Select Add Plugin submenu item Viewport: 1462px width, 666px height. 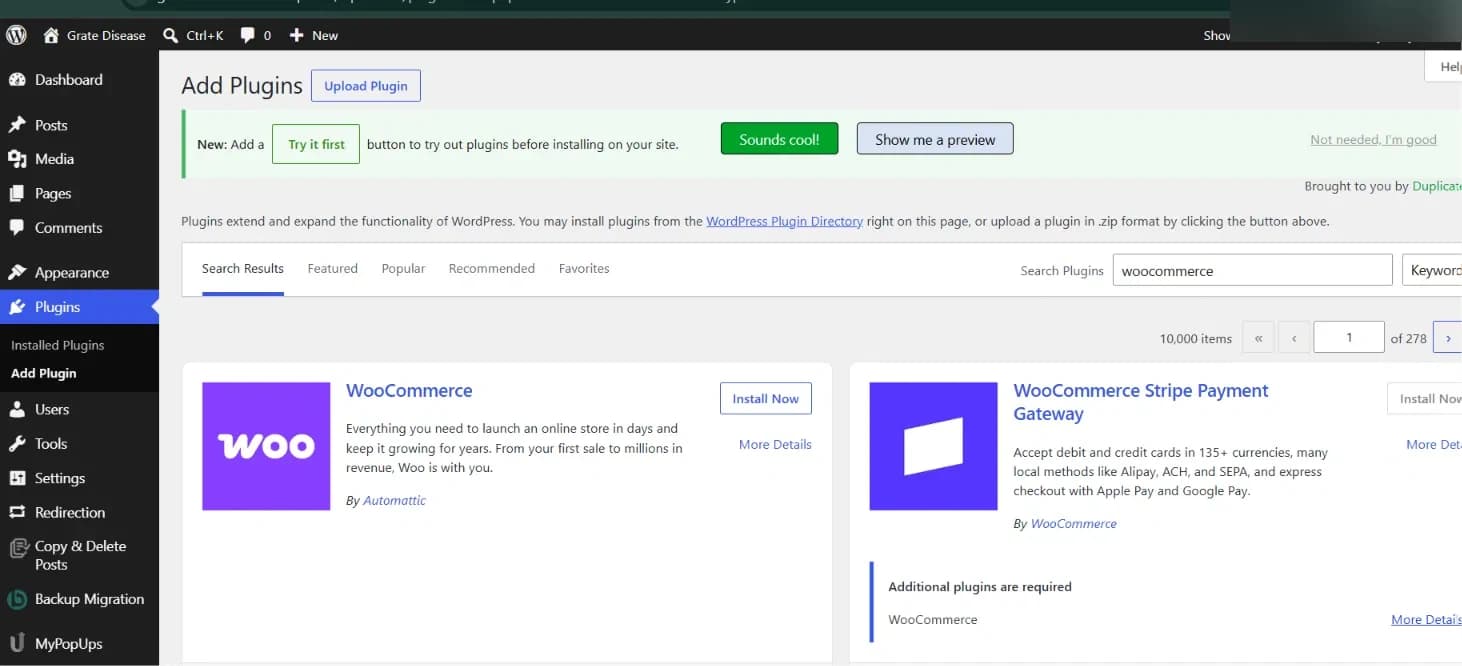coord(44,373)
